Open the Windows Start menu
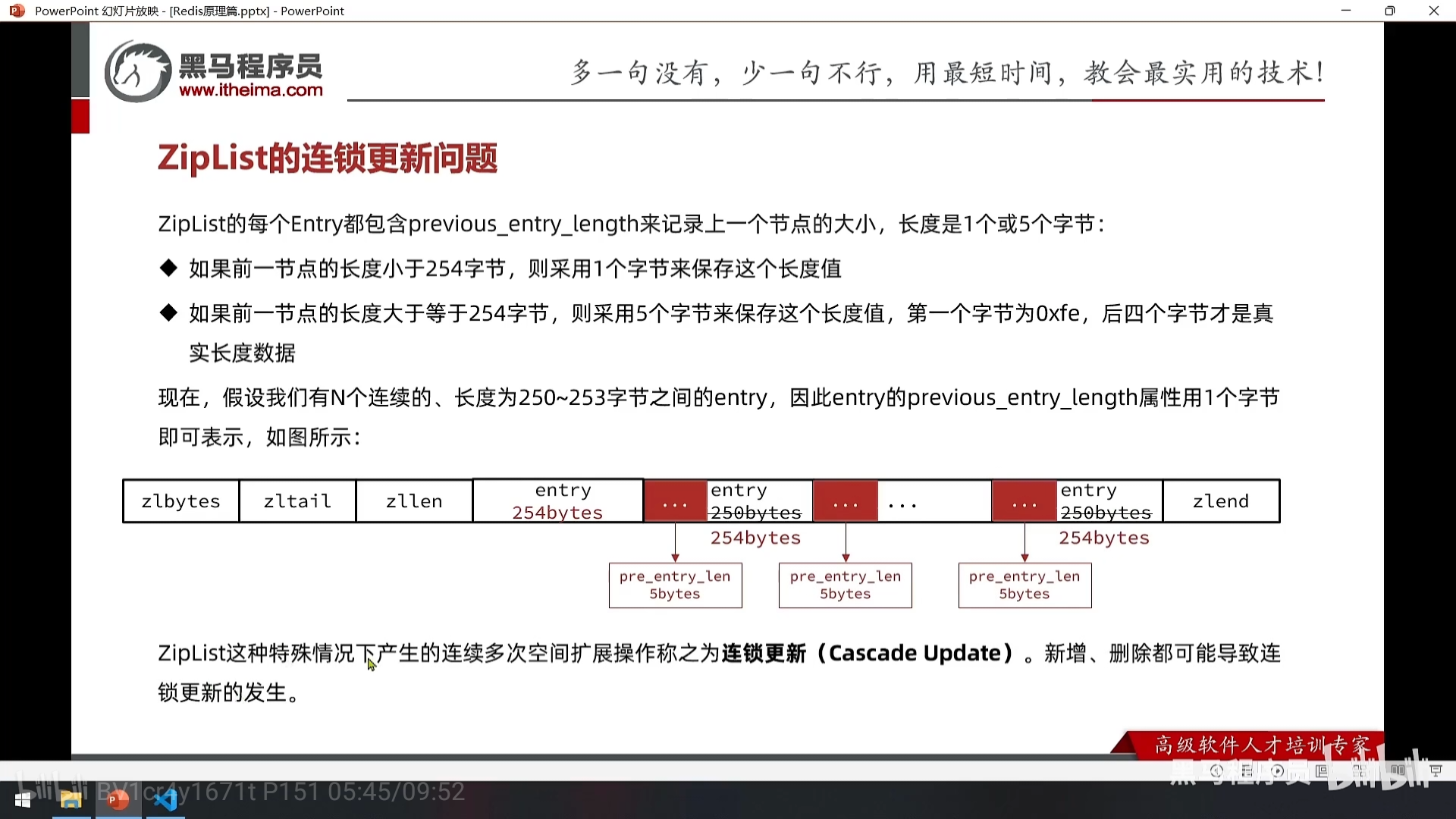This screenshot has width=1456, height=819. [23, 800]
